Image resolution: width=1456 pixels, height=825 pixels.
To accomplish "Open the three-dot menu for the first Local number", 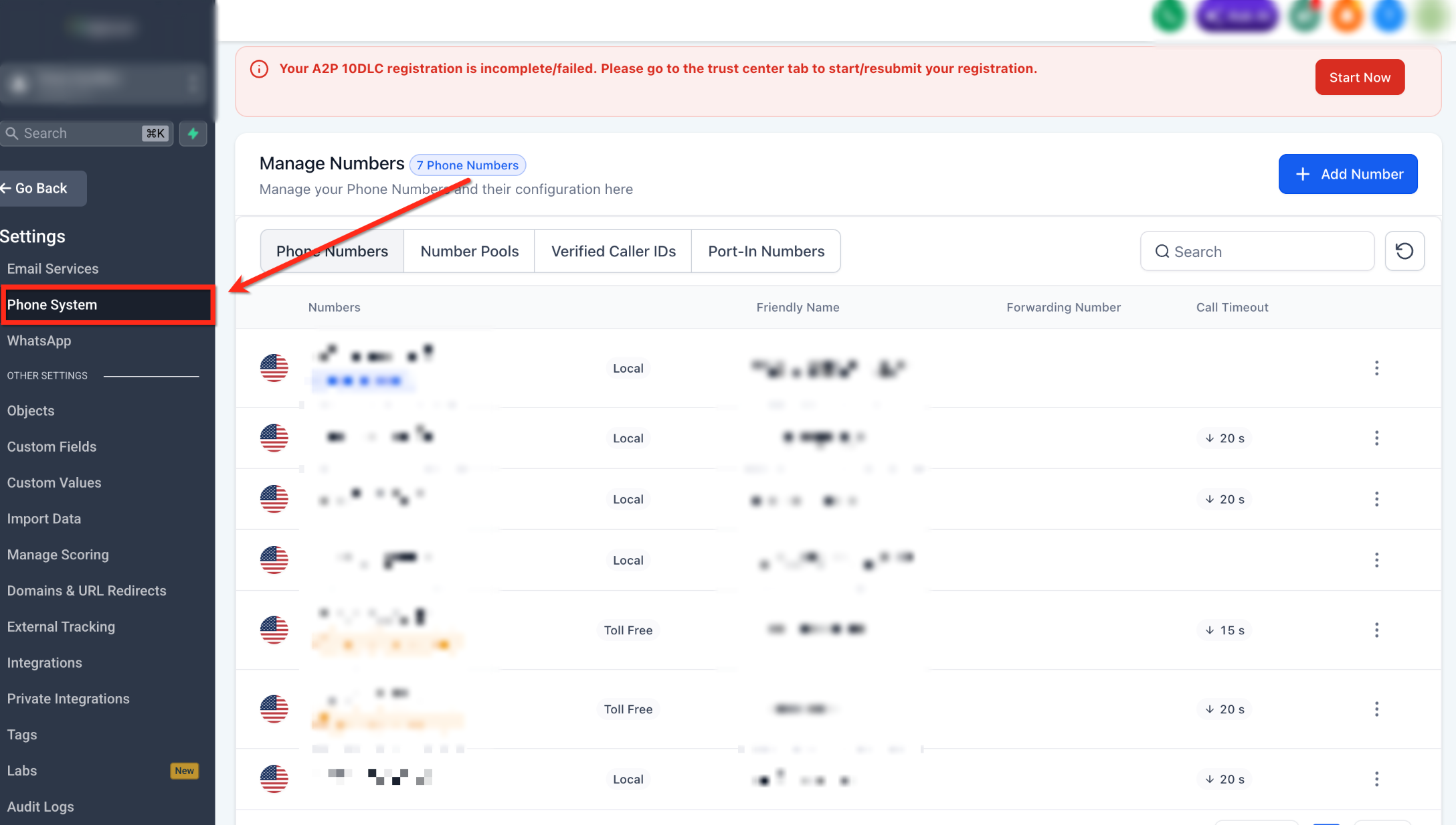I will click(x=1376, y=368).
